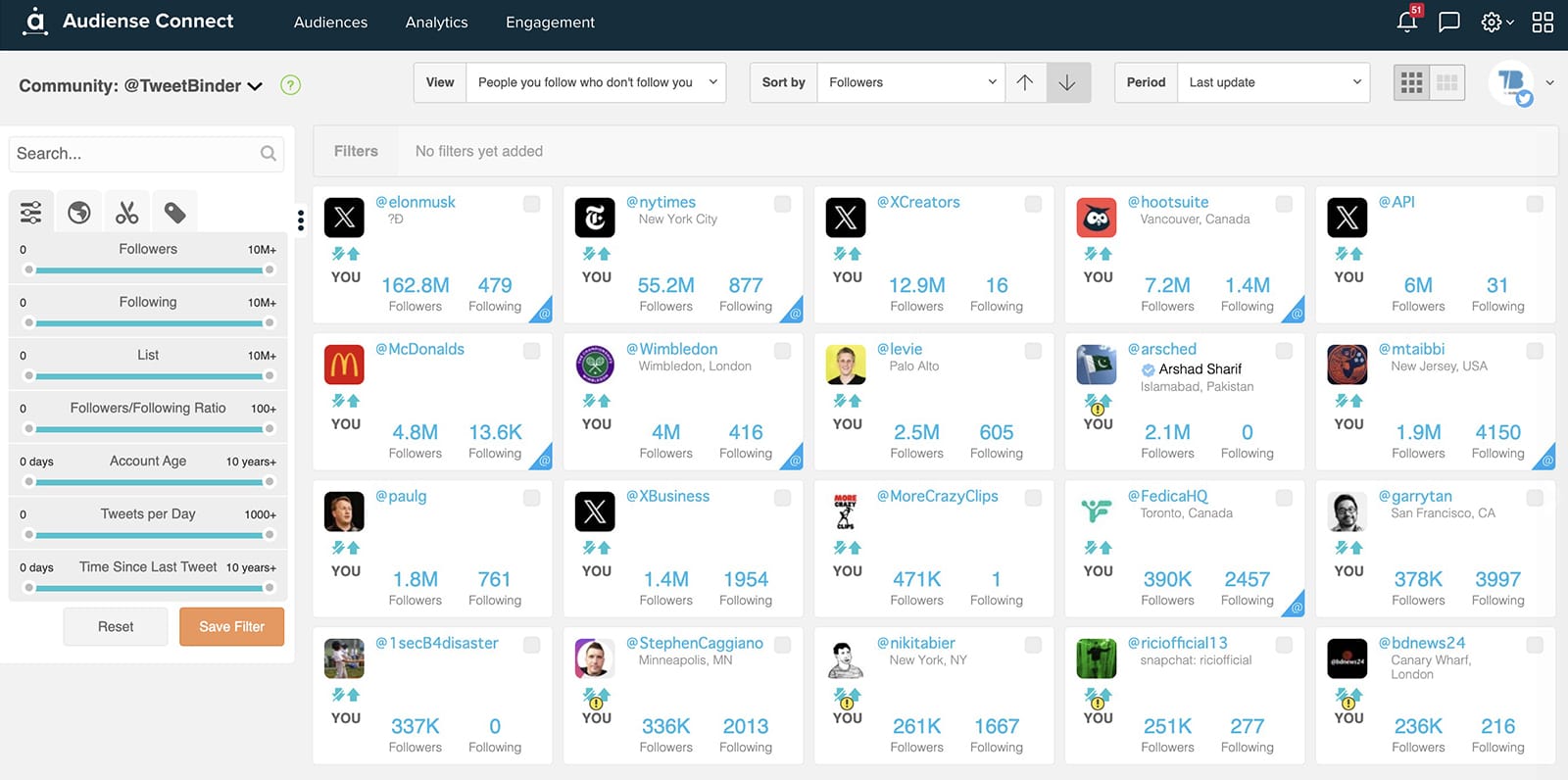Click the @1secB4disaster profile picture
Image resolution: width=1568 pixels, height=780 pixels.
pos(344,658)
